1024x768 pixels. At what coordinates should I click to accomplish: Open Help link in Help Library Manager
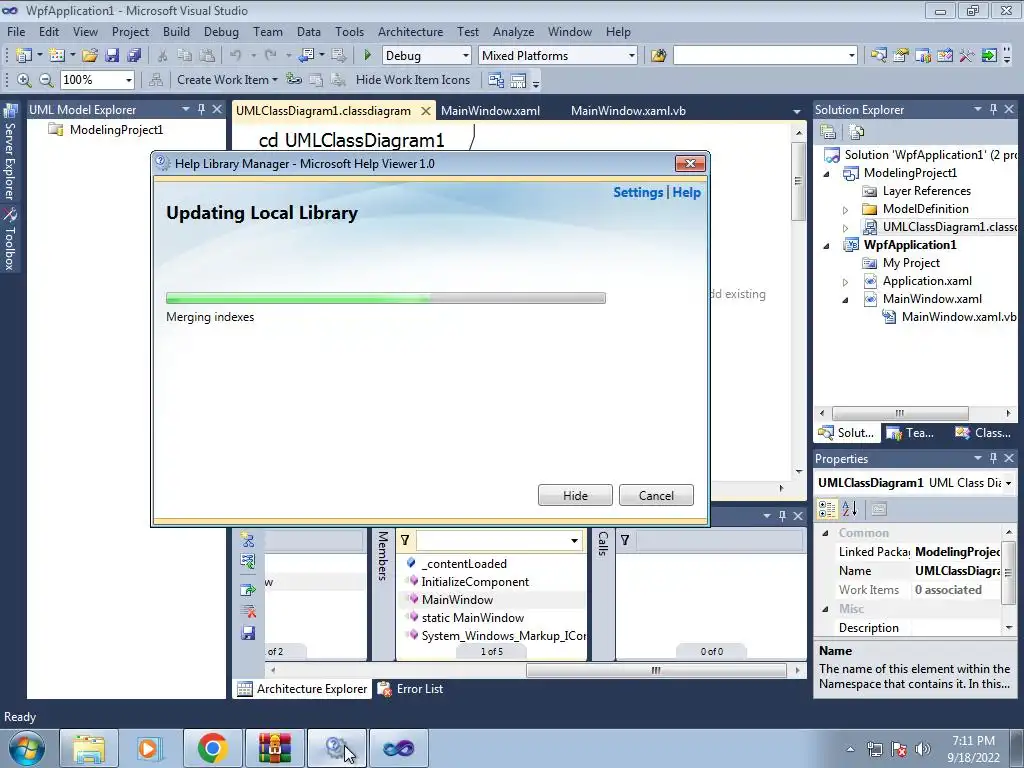tap(686, 192)
